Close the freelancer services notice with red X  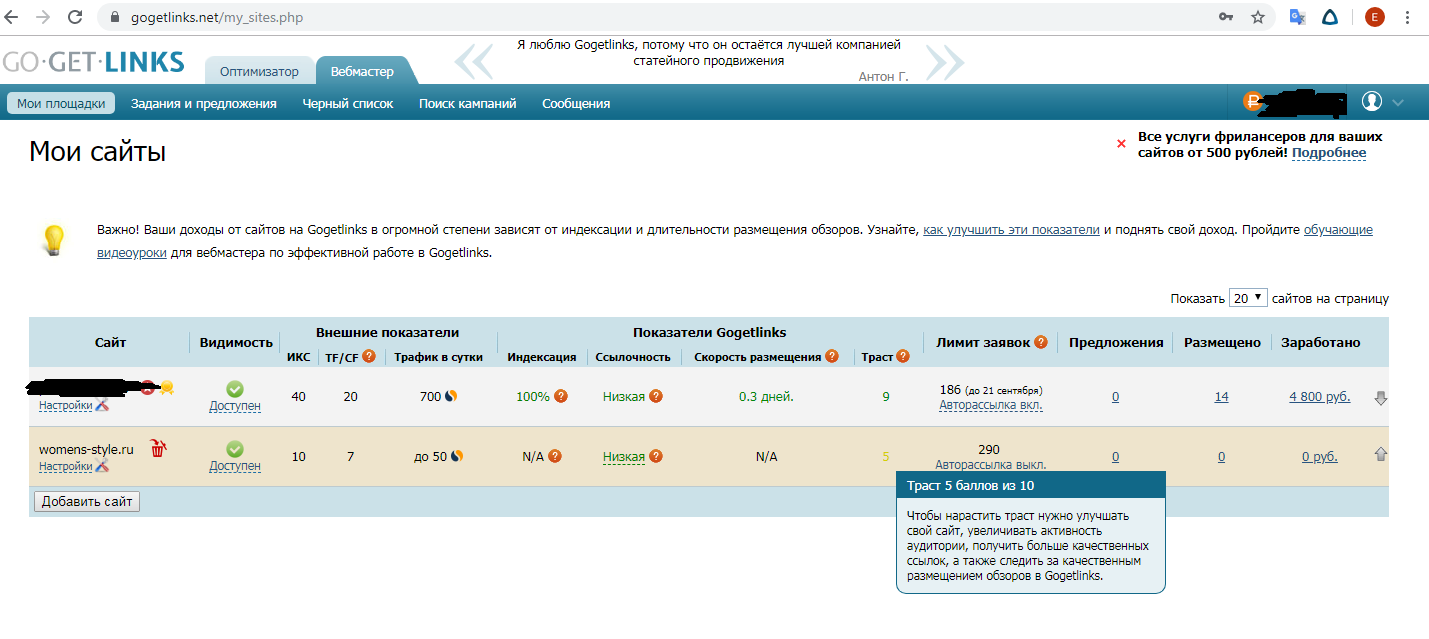[x=1121, y=144]
